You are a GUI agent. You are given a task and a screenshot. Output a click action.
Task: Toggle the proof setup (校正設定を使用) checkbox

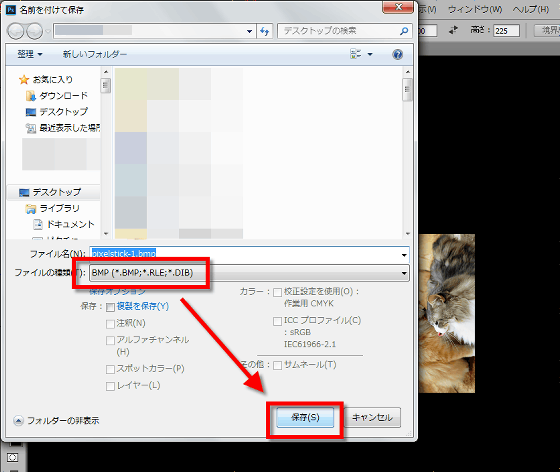278,292
